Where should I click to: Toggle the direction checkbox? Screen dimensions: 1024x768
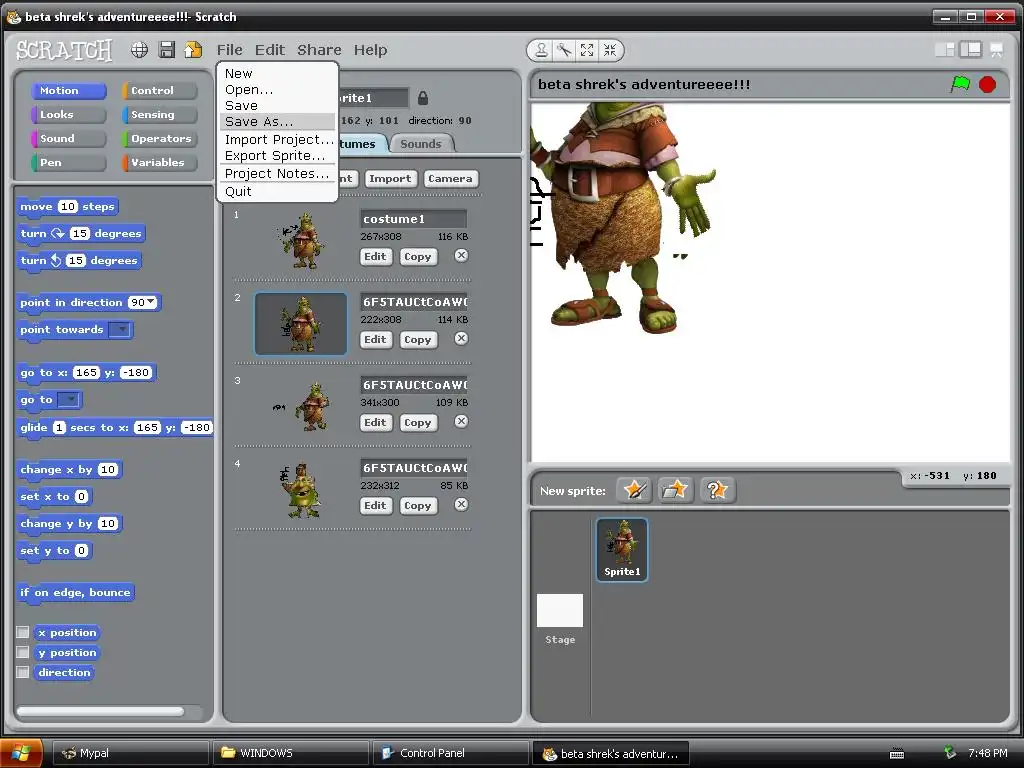[23, 672]
